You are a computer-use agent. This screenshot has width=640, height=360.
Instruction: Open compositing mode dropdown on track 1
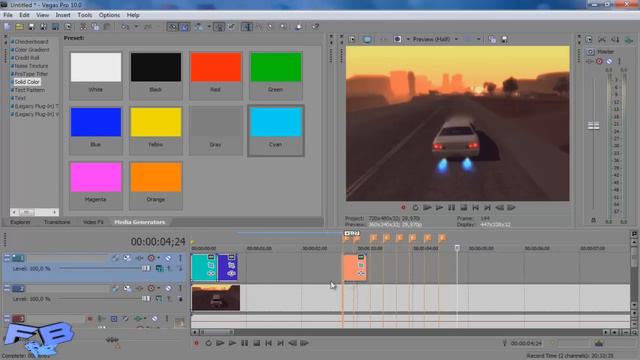point(159,269)
